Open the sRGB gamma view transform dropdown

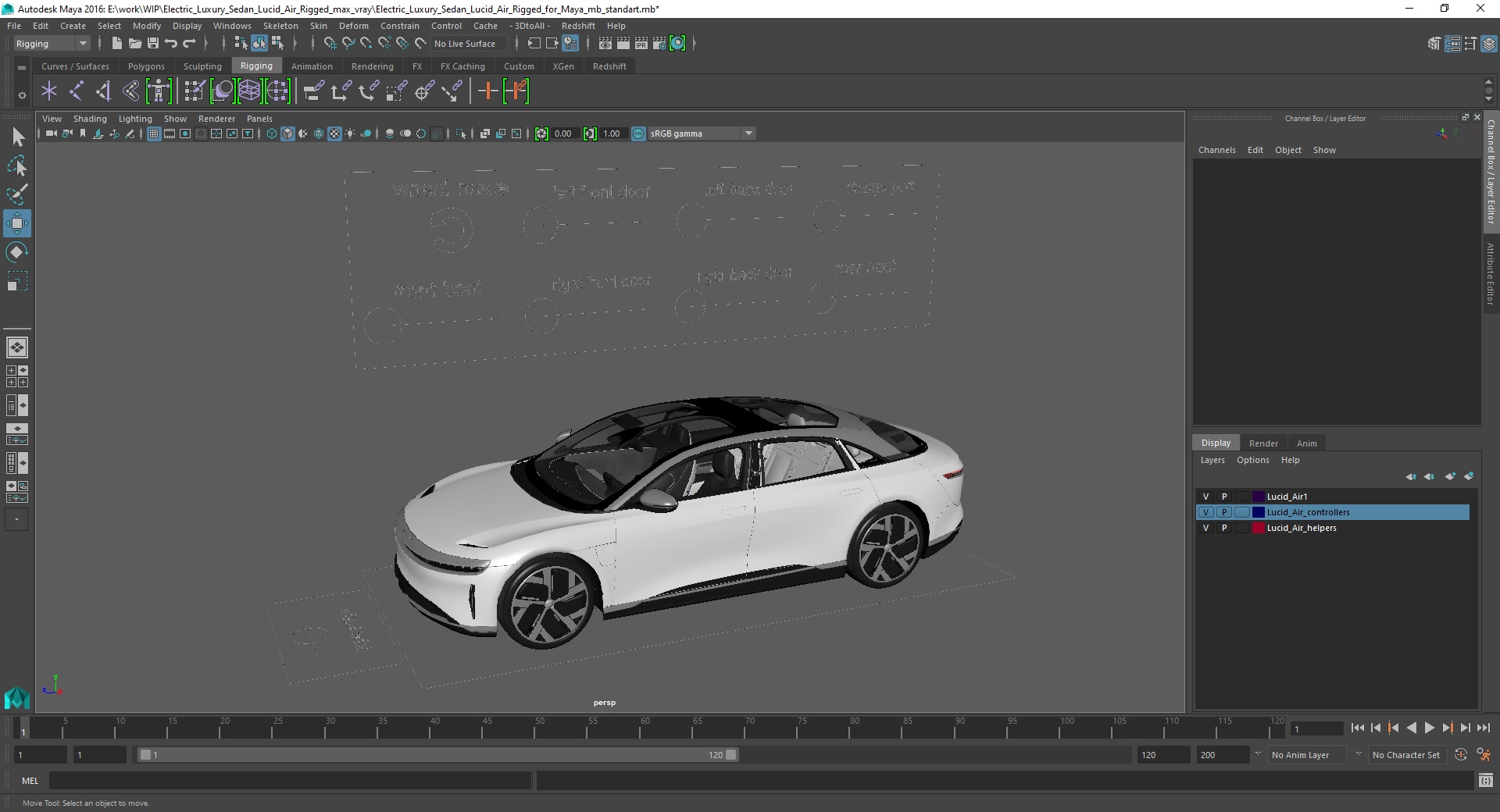coord(702,134)
